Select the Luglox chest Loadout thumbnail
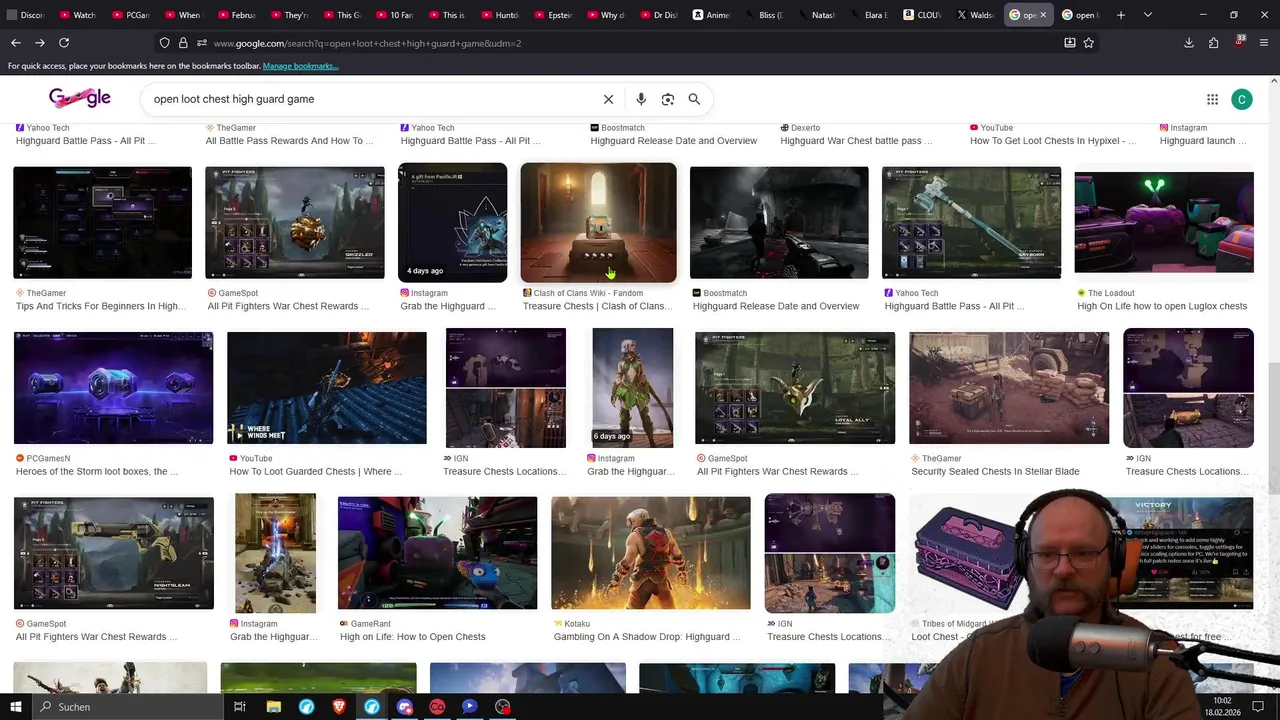Image resolution: width=1280 pixels, height=720 pixels. (x=1164, y=222)
